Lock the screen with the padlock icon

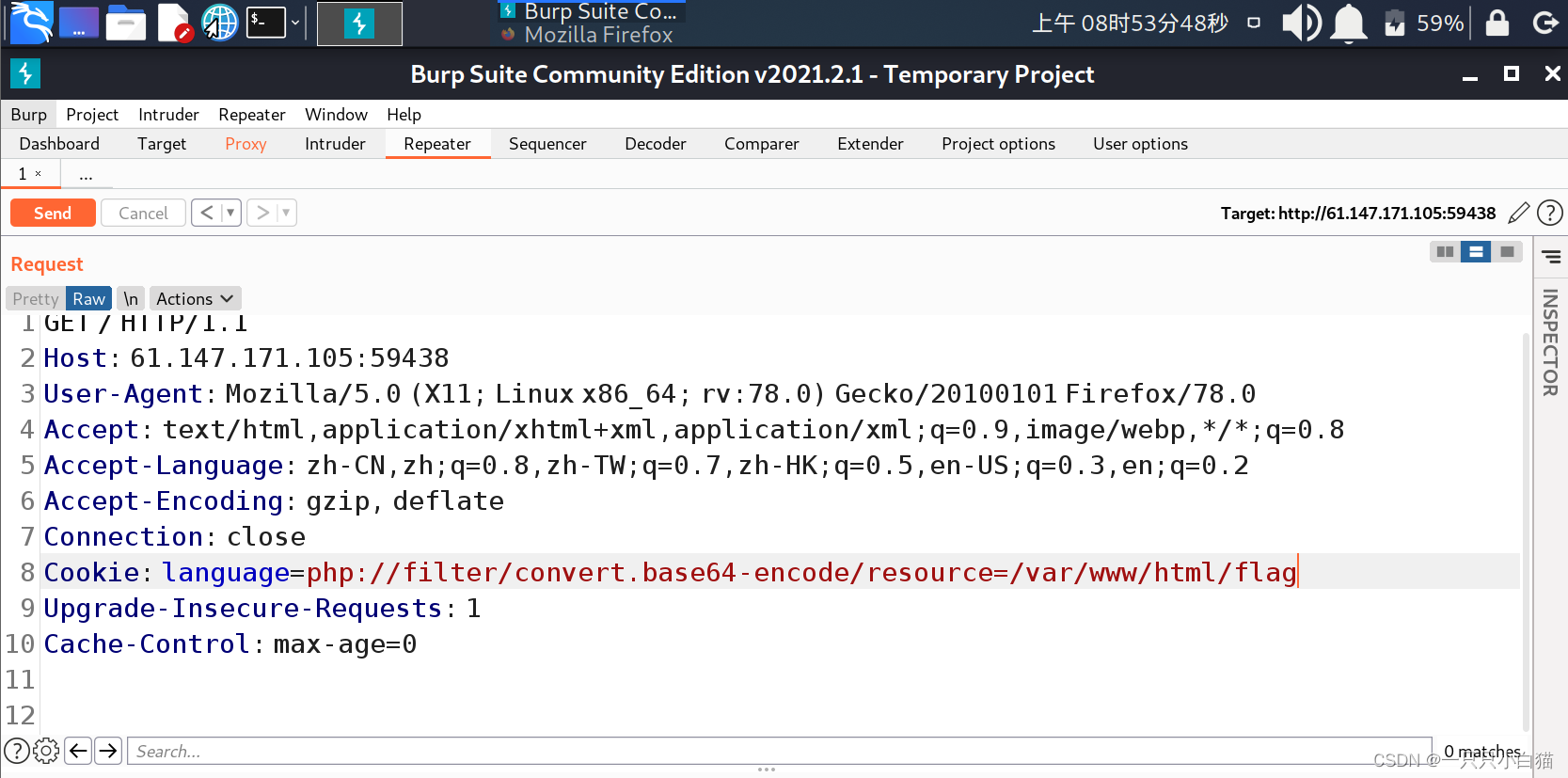pyautogui.click(x=1497, y=23)
